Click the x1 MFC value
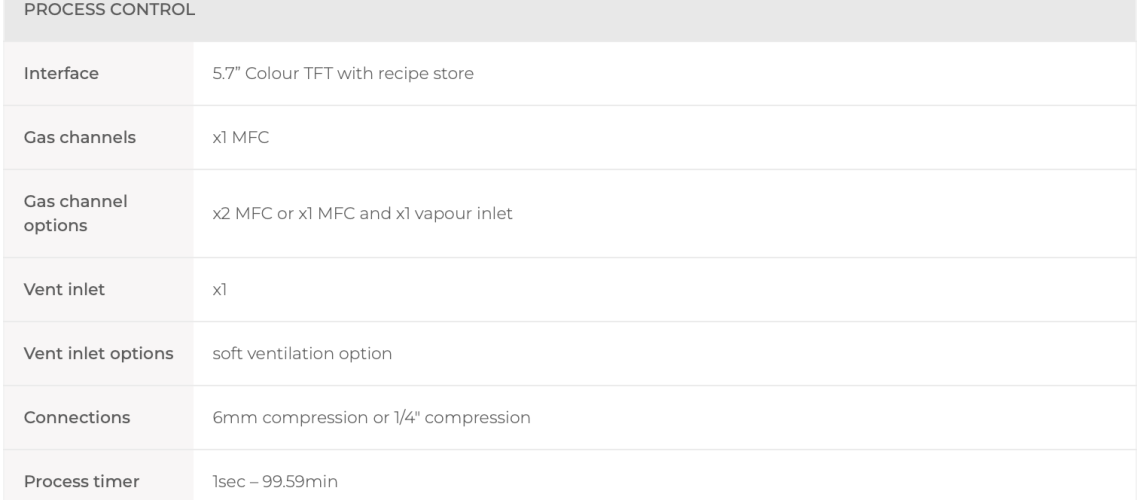This screenshot has width=1140, height=500. tap(241, 137)
